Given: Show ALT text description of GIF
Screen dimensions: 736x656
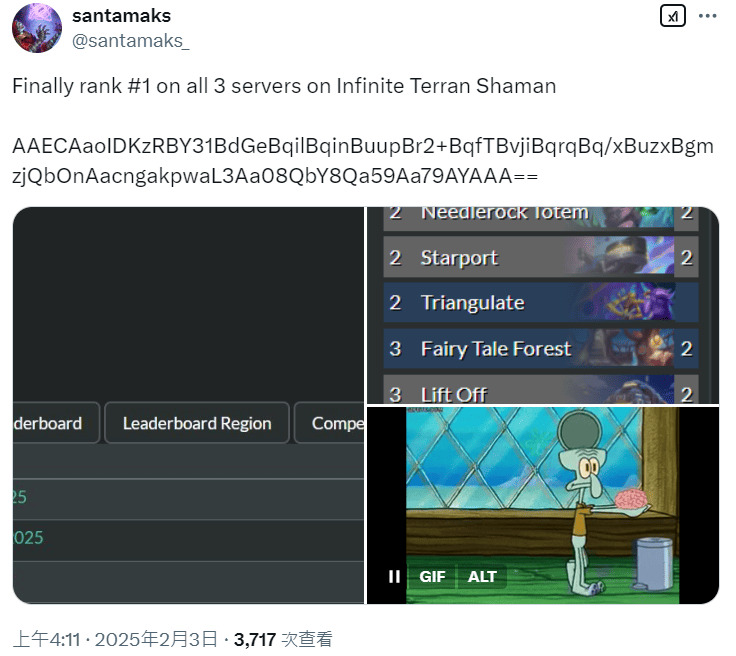Looking at the screenshot, I should pos(482,576).
